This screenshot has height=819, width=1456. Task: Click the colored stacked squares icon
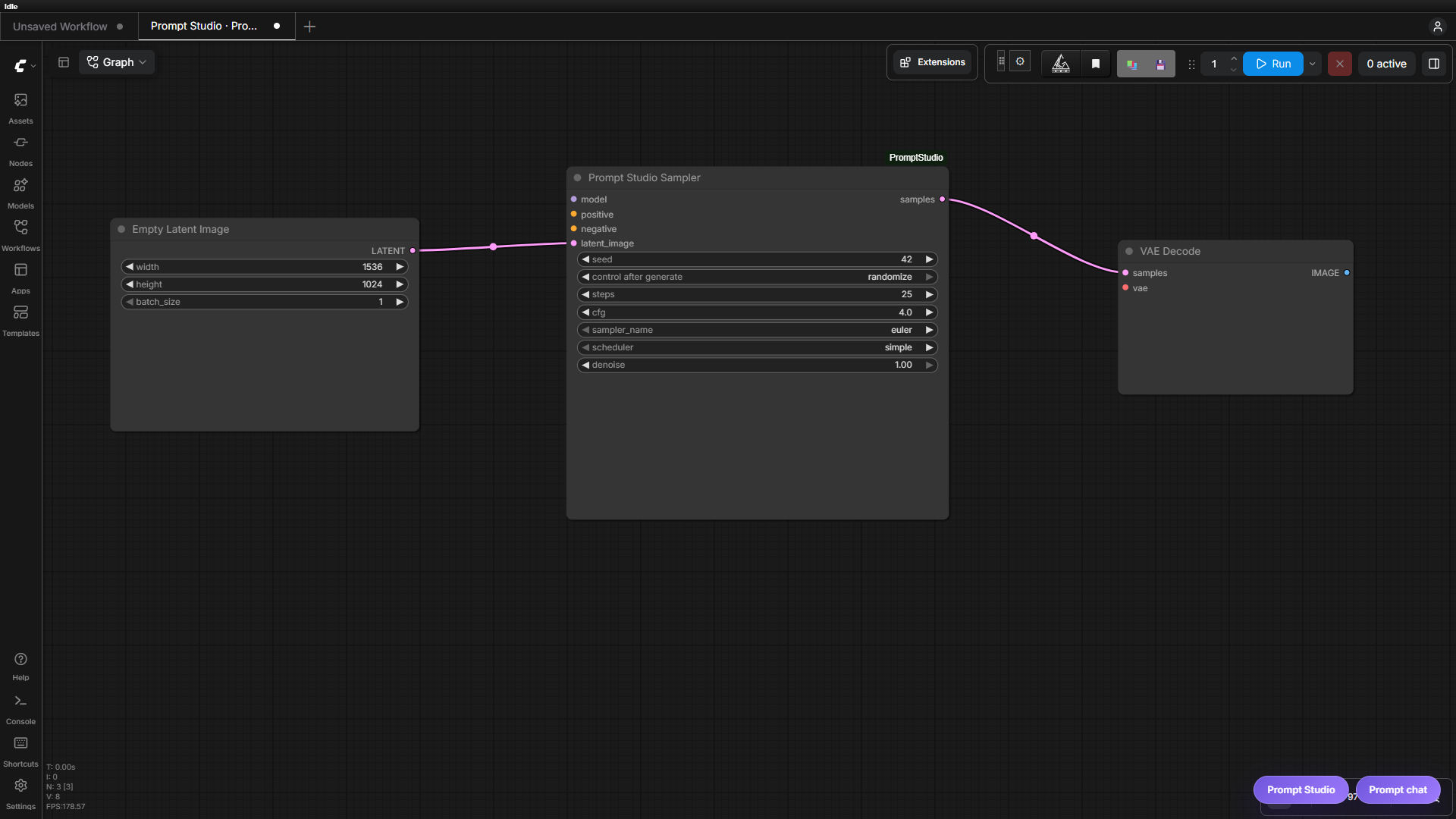pyautogui.click(x=1131, y=64)
